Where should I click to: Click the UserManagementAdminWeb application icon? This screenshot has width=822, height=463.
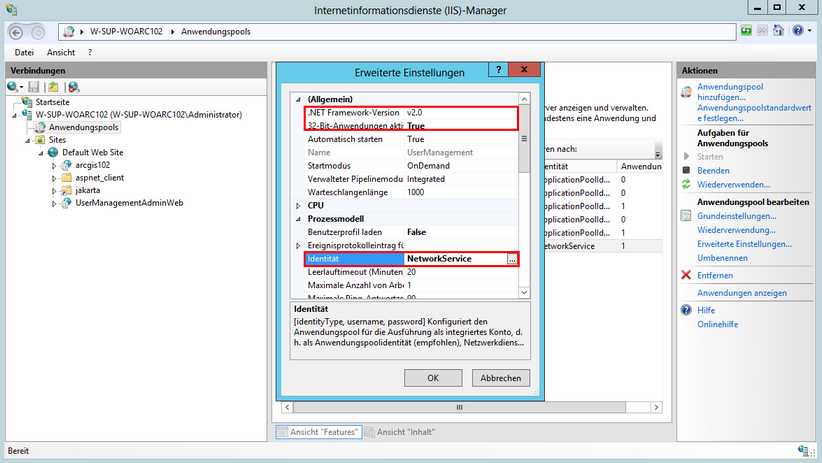click(x=66, y=203)
